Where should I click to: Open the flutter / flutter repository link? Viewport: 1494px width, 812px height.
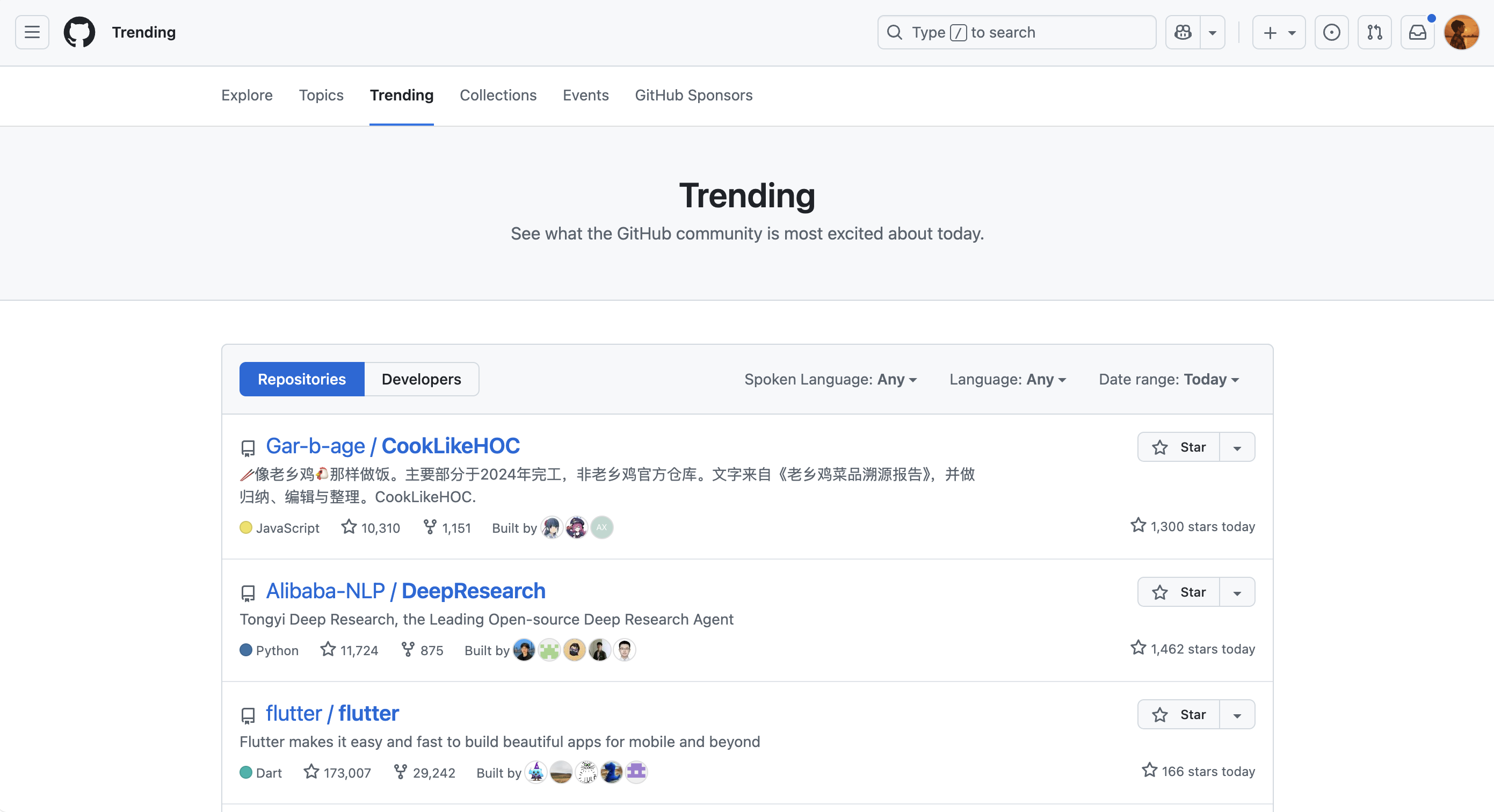tap(332, 713)
